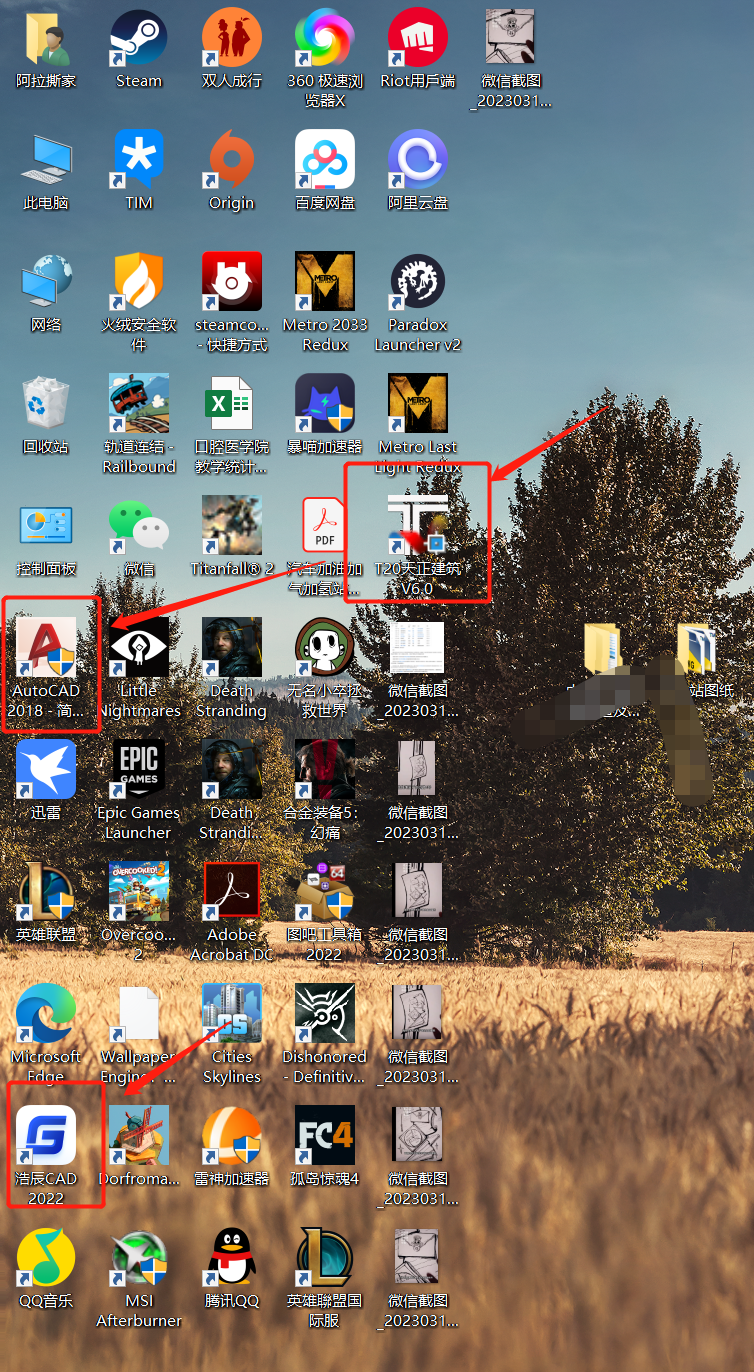Click the 英雄联盟 shortcut icon

[46, 892]
